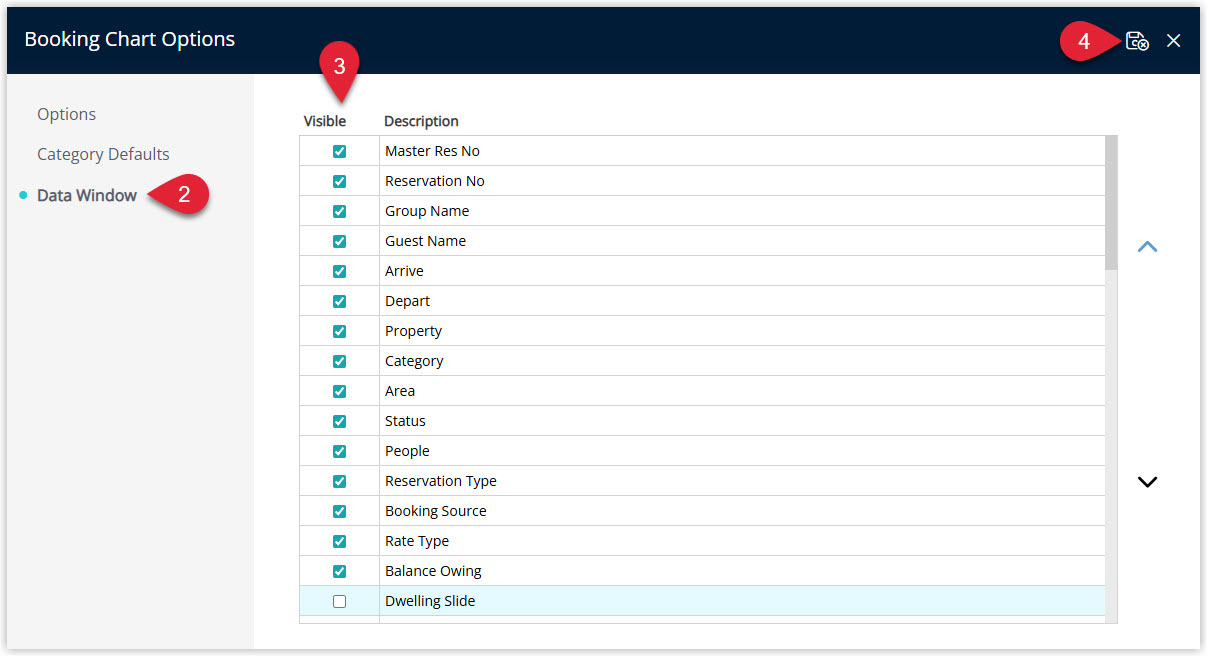Select the Rate Type description row
Viewport: 1208px width, 657px height.
(742, 541)
